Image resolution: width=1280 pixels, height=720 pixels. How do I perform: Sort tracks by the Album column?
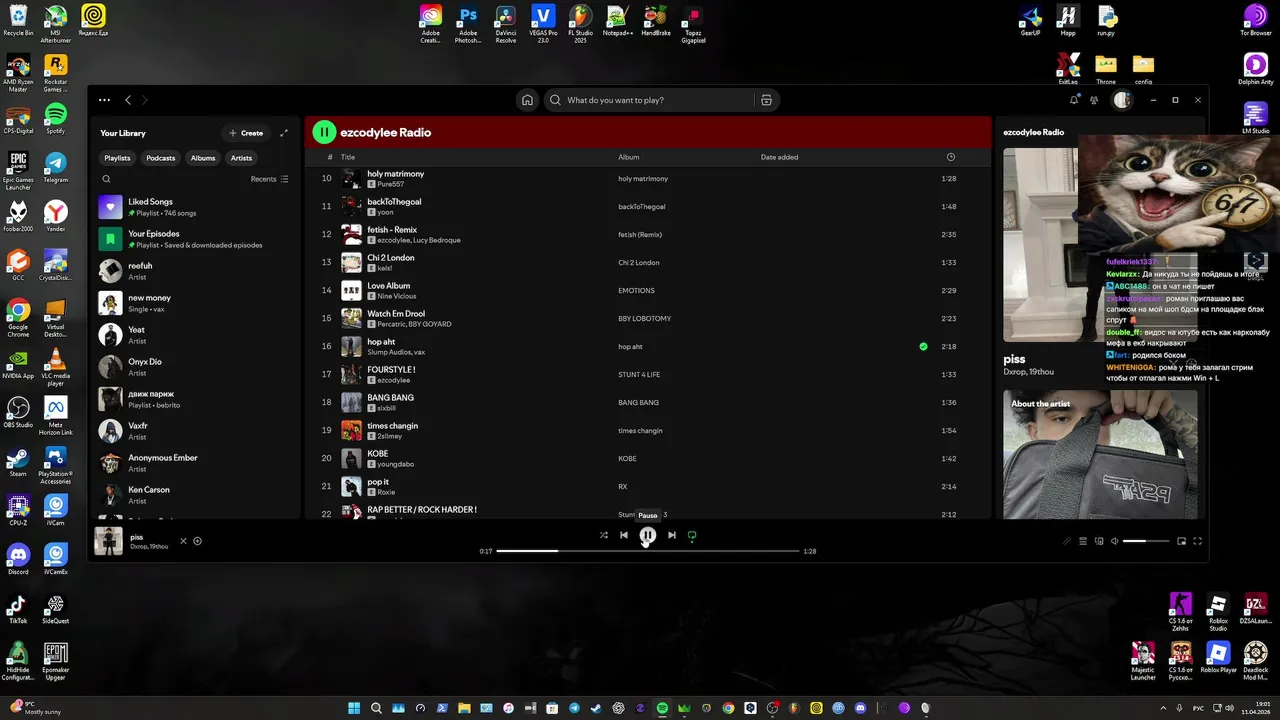[x=628, y=157]
